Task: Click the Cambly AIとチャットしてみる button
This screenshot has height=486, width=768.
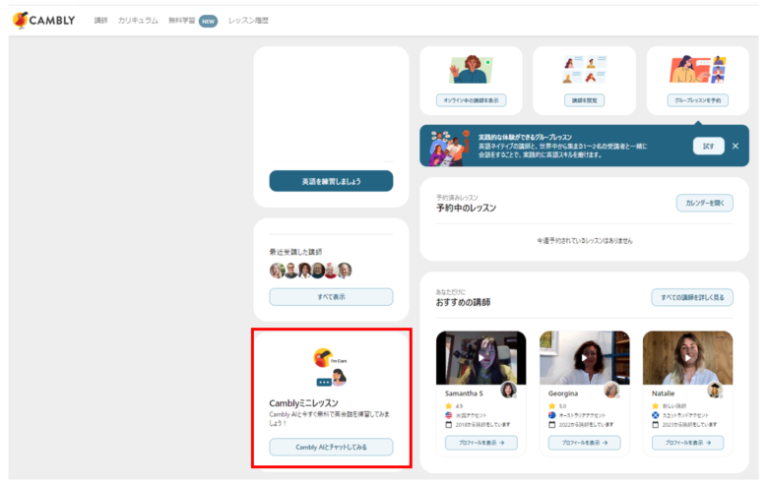Action: coord(331,447)
